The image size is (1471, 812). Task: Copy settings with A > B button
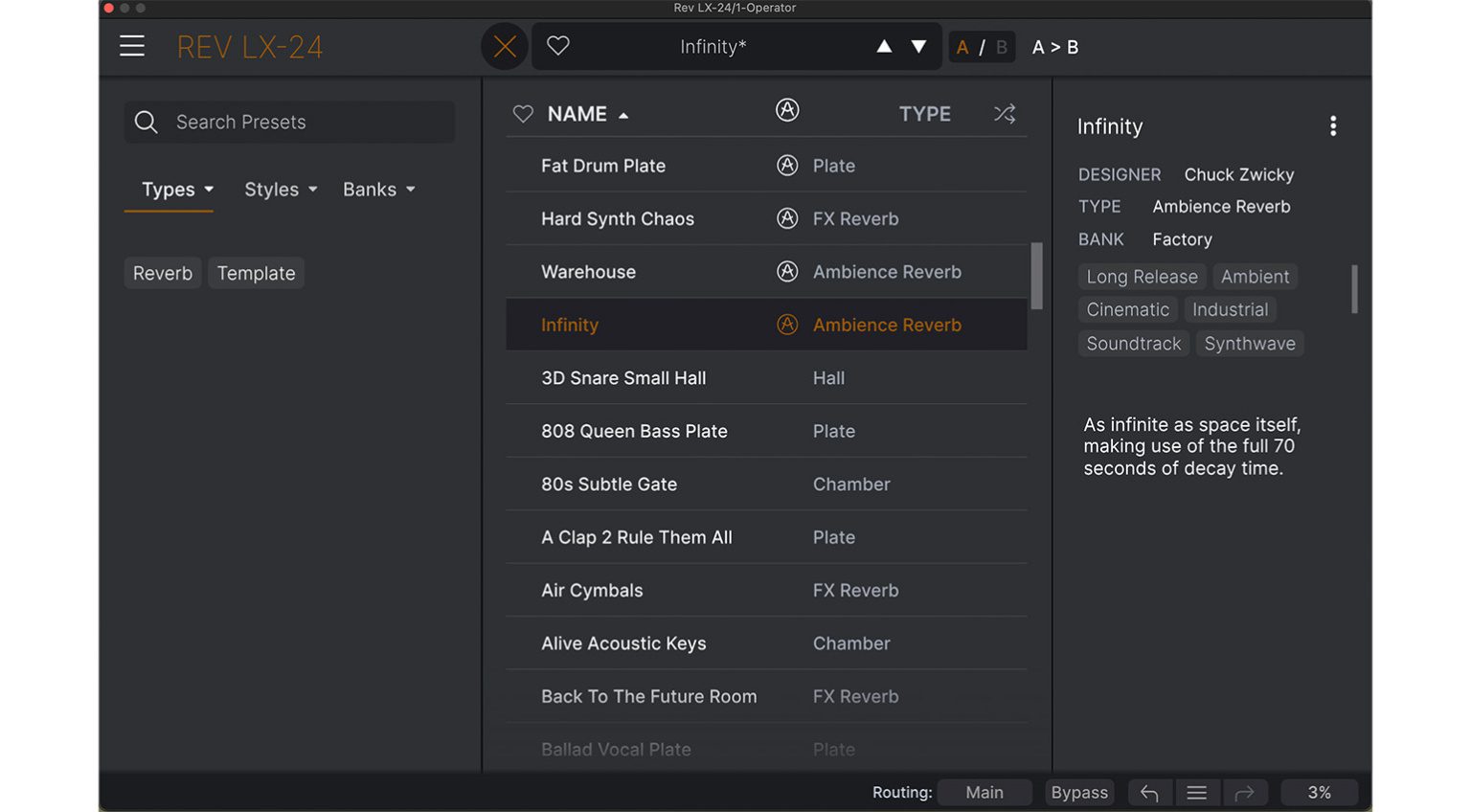(x=1054, y=47)
